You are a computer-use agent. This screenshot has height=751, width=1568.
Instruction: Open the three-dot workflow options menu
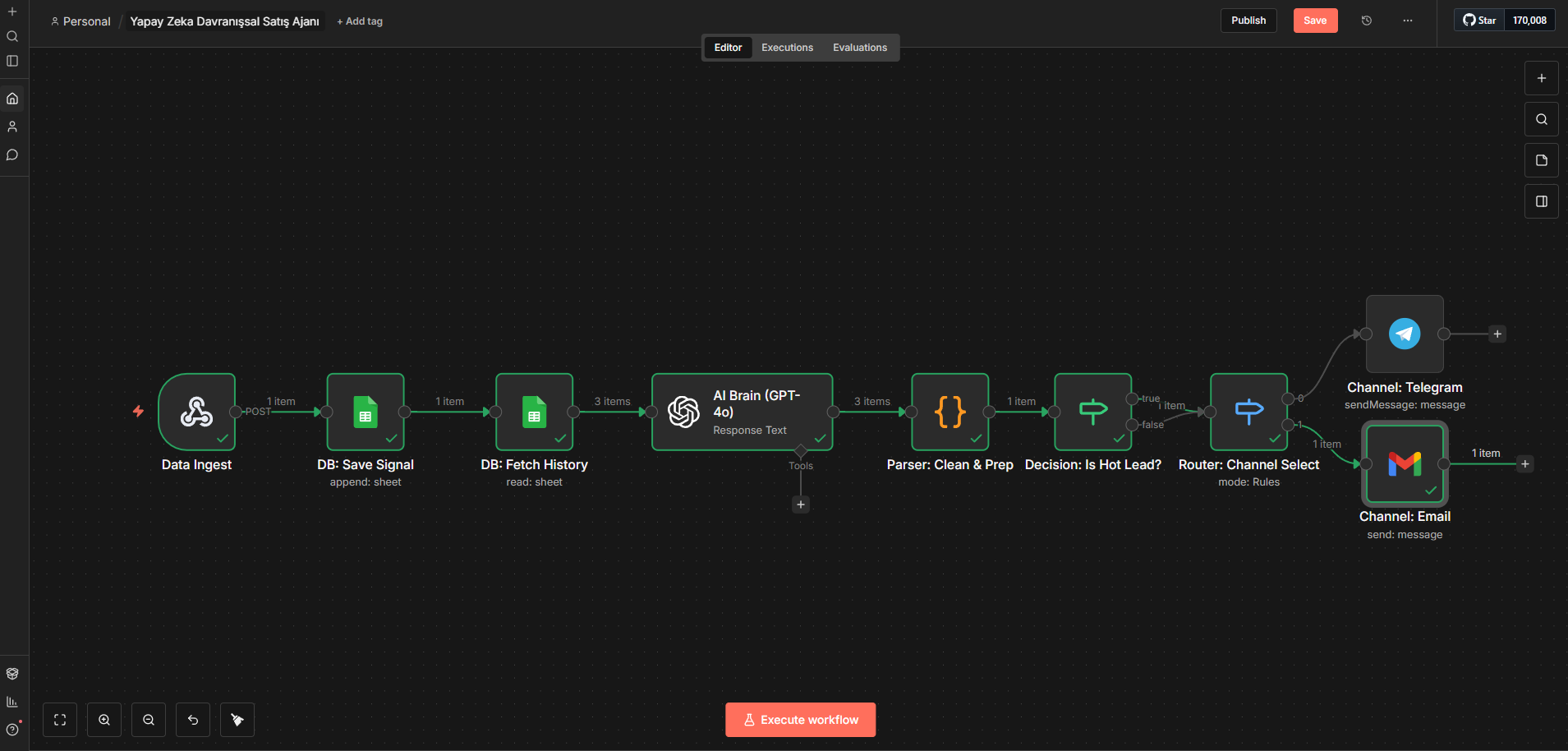(x=1408, y=21)
